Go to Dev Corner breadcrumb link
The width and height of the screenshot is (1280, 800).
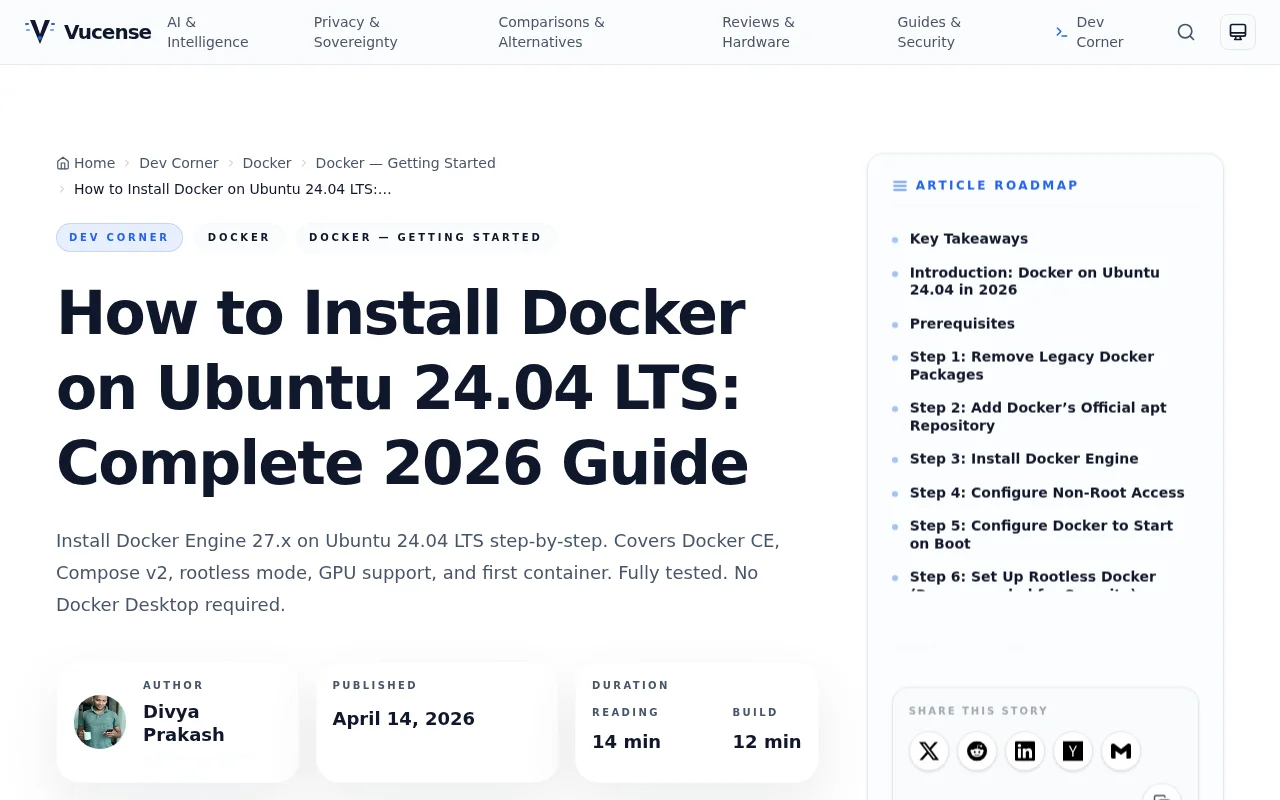coord(179,163)
